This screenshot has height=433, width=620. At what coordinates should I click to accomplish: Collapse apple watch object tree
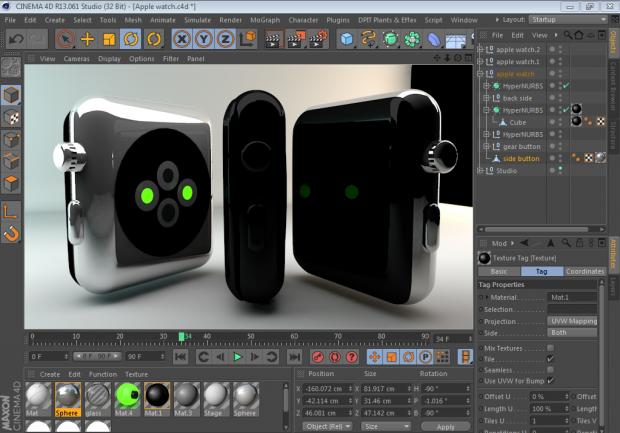[480, 74]
